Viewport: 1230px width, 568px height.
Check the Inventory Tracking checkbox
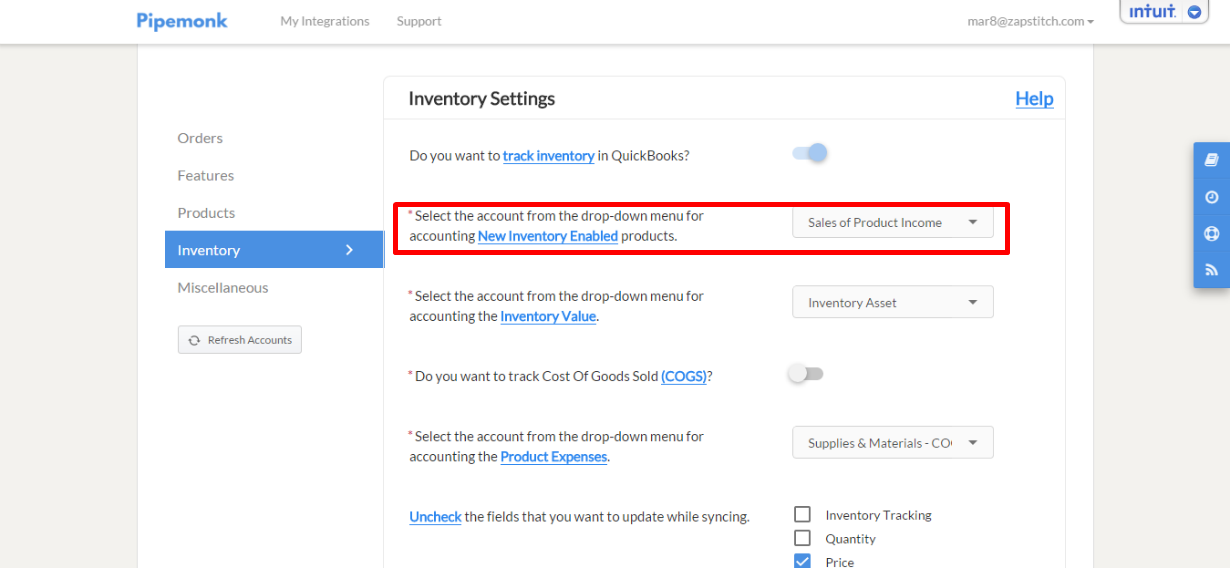click(802, 514)
